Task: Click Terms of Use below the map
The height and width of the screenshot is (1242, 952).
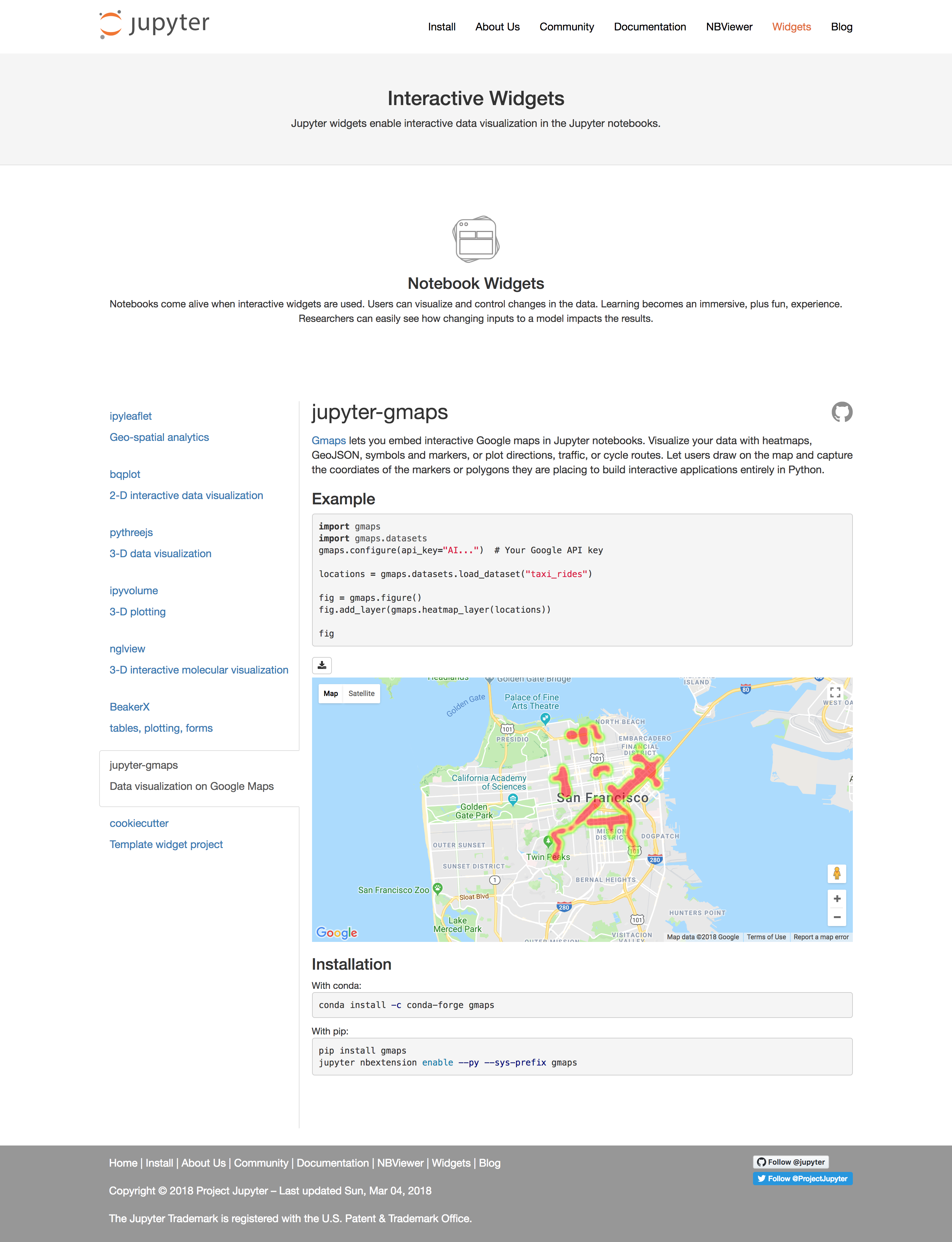Action: pyautogui.click(x=766, y=937)
